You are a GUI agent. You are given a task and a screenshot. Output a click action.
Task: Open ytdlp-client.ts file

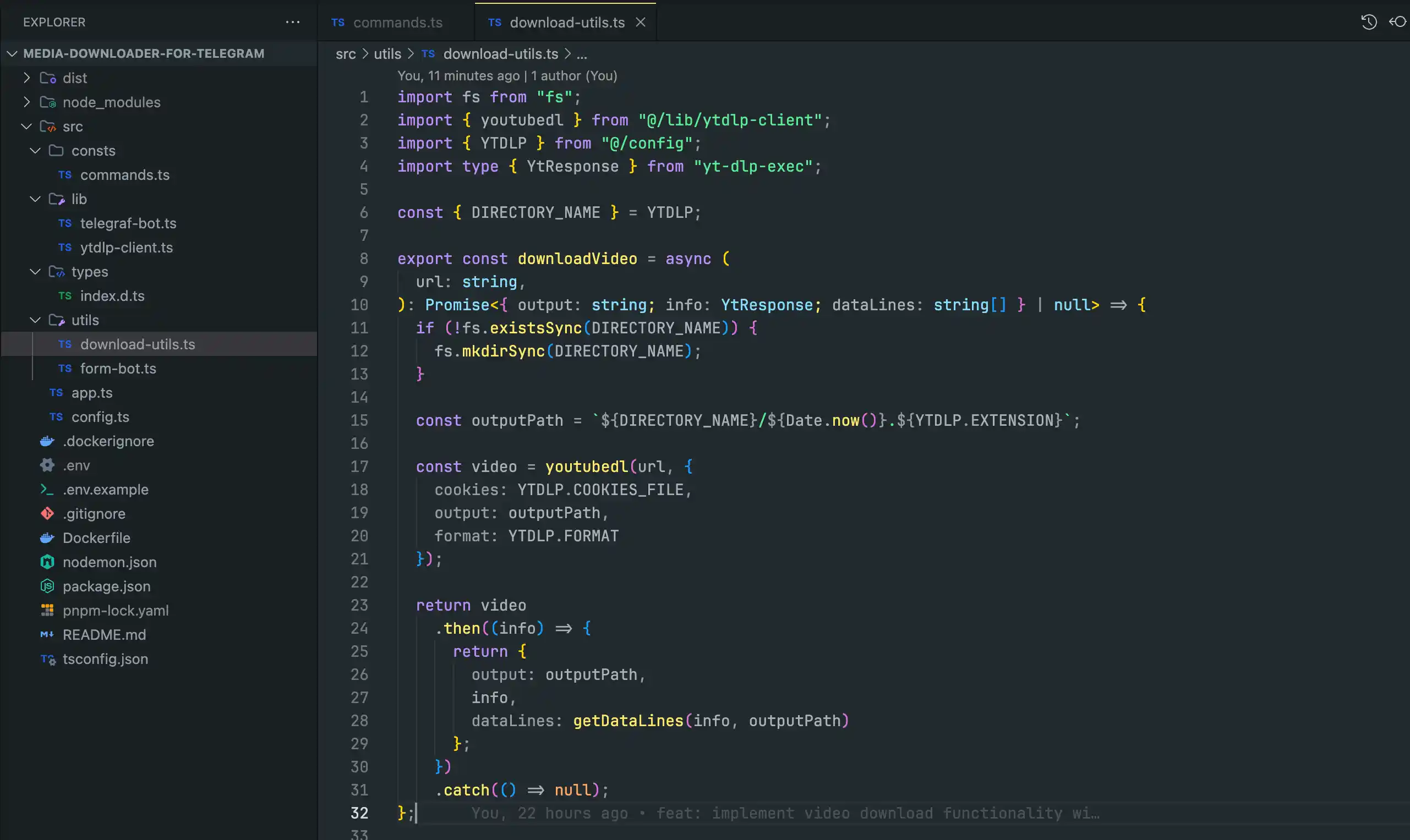click(126, 248)
